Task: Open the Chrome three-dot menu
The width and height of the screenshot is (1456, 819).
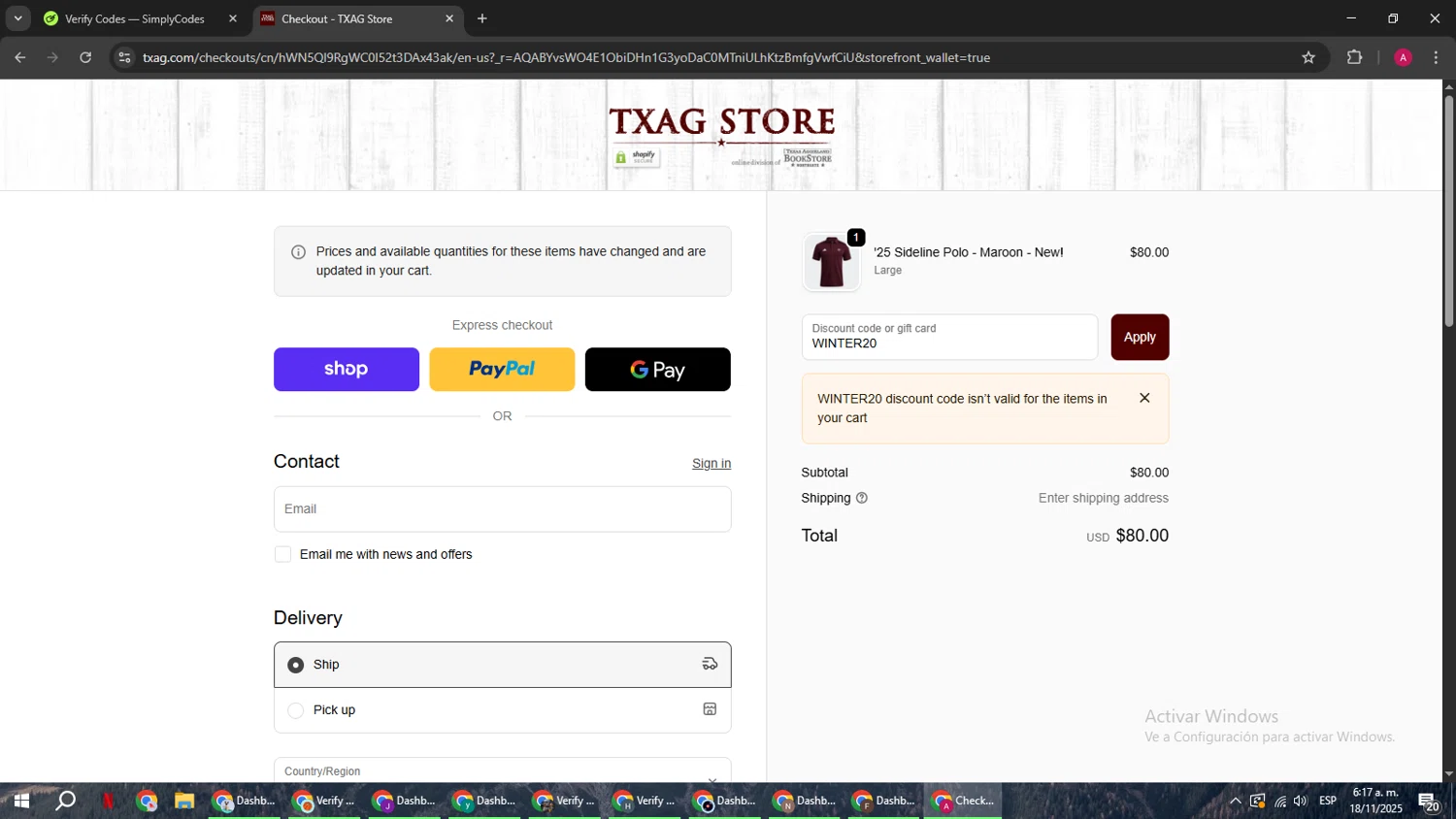Action: 1437,57
